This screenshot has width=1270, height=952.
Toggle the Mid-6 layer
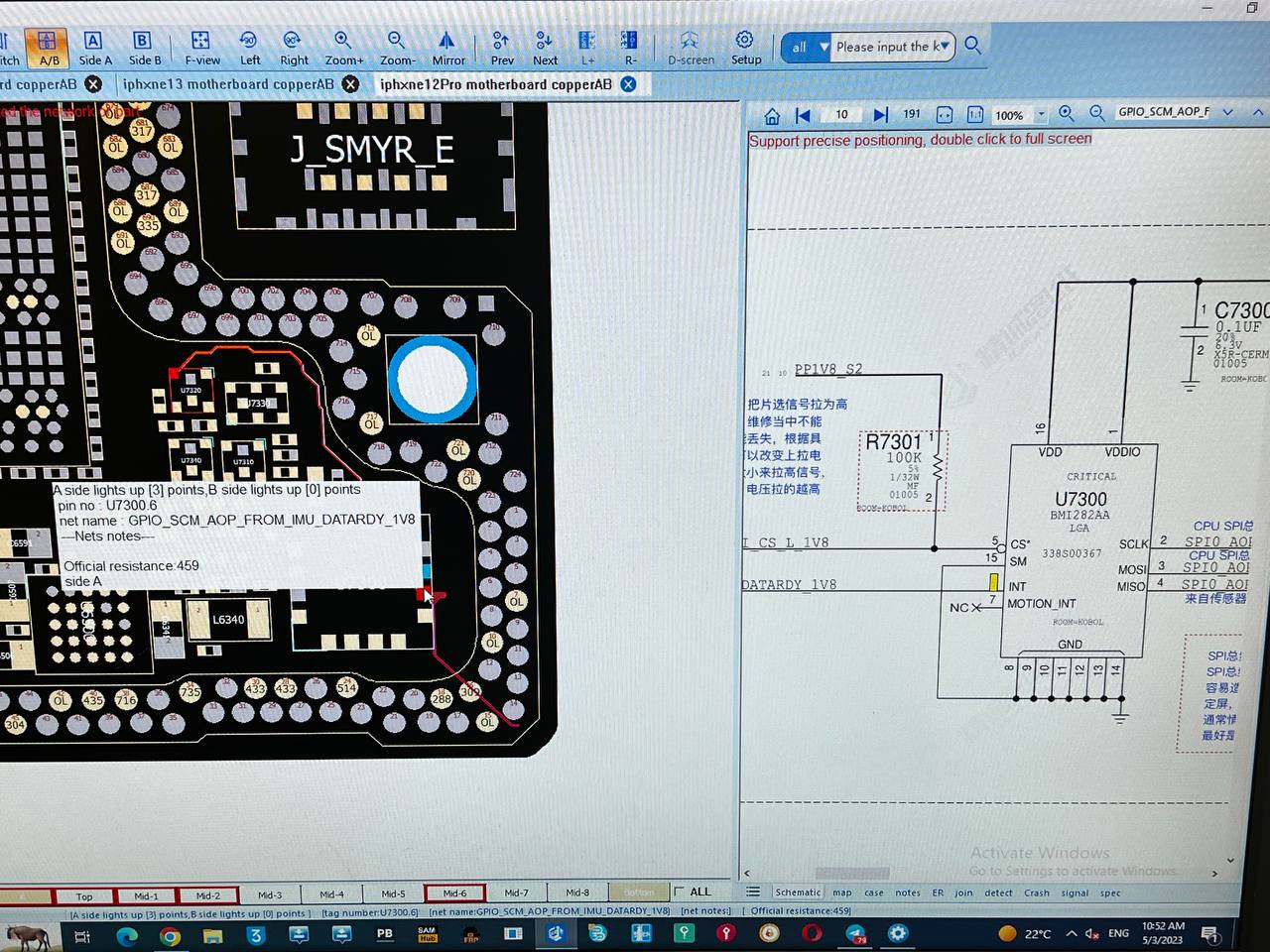coord(454,893)
